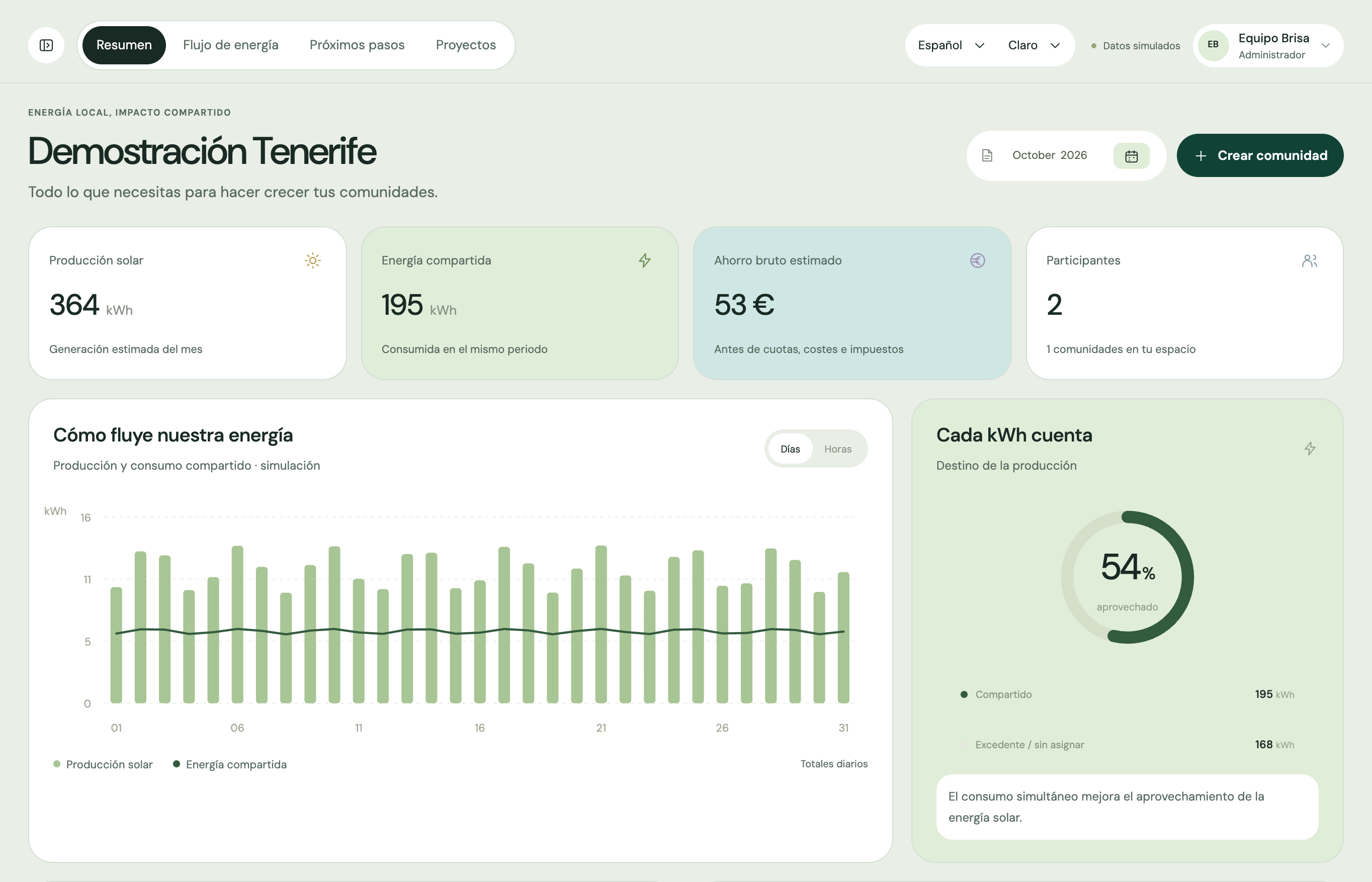Go to Flujo de energía tab
This screenshot has width=1372, height=882.
[x=231, y=45]
